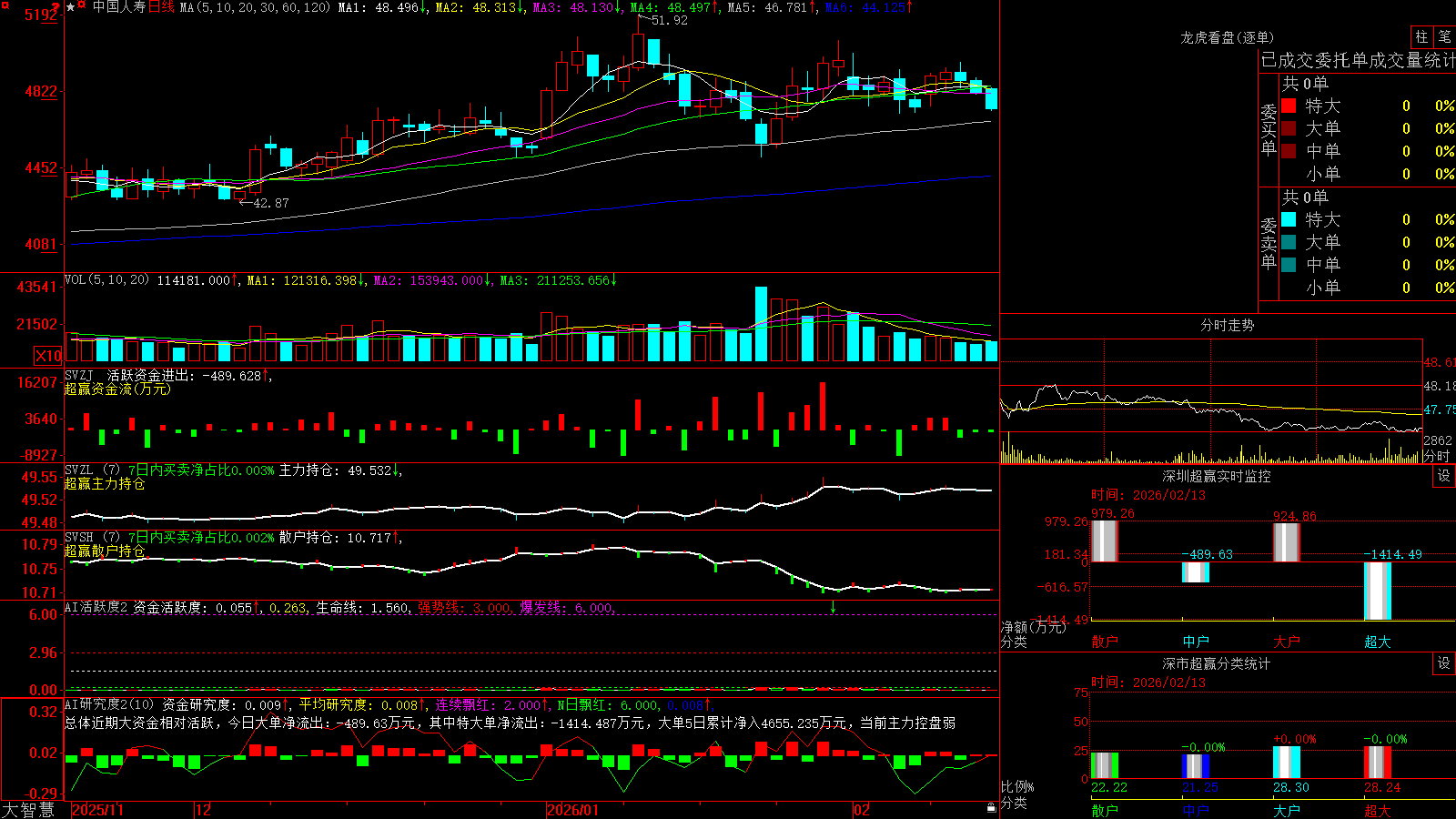Click the 28.30 大户 ratio value
Viewport: 1456px width, 819px height.
click(1291, 787)
